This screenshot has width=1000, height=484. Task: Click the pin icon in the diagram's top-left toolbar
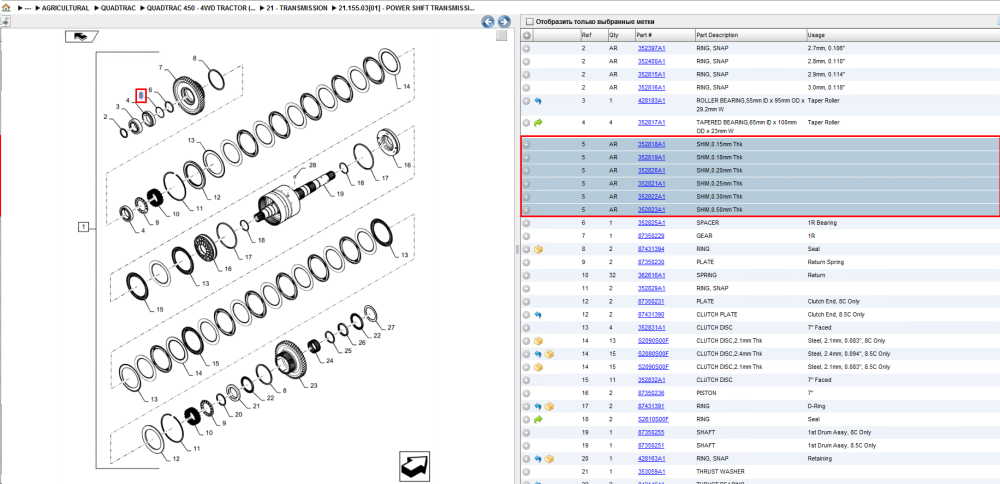click(4, 21)
